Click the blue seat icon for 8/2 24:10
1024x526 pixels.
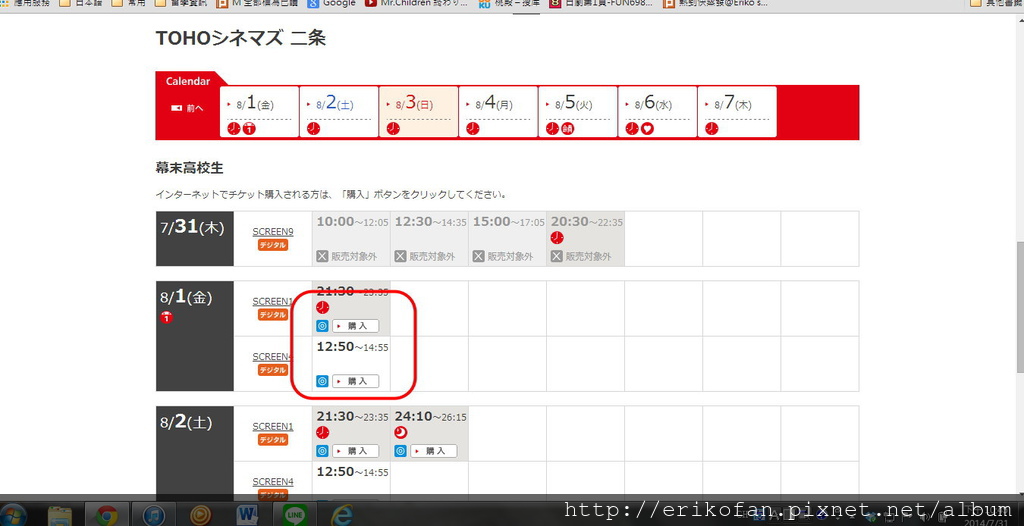point(400,451)
